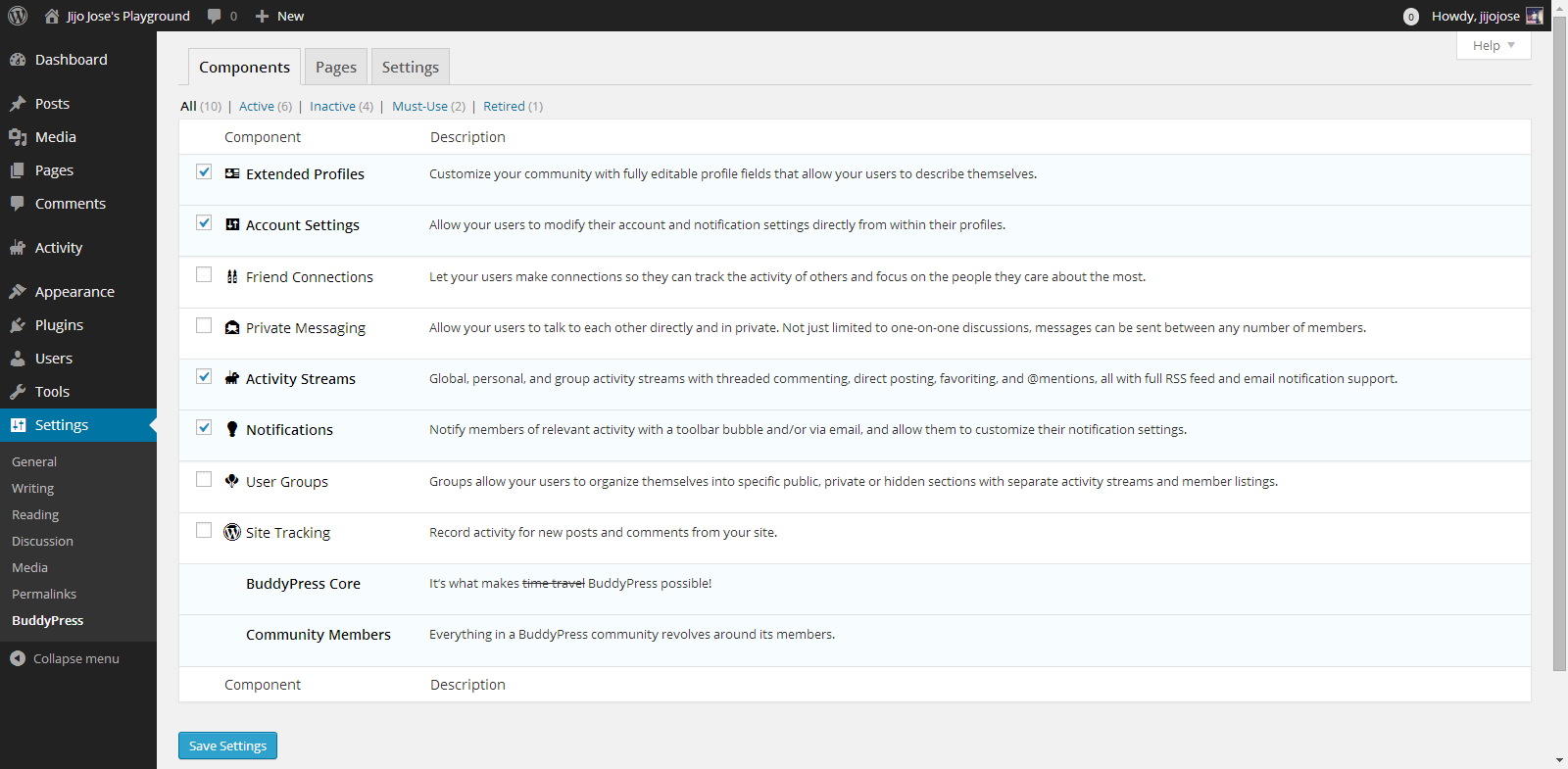
Task: Click the comments bubble icon in toolbar
Action: point(215,16)
